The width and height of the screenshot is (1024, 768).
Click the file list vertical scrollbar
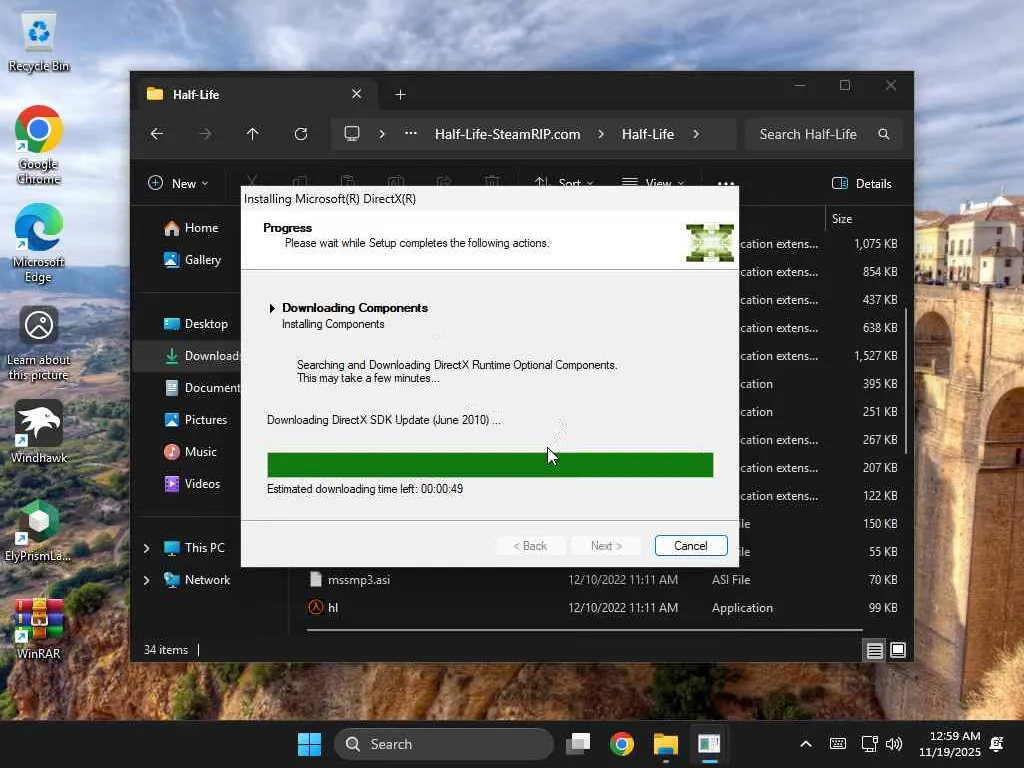tap(906, 381)
